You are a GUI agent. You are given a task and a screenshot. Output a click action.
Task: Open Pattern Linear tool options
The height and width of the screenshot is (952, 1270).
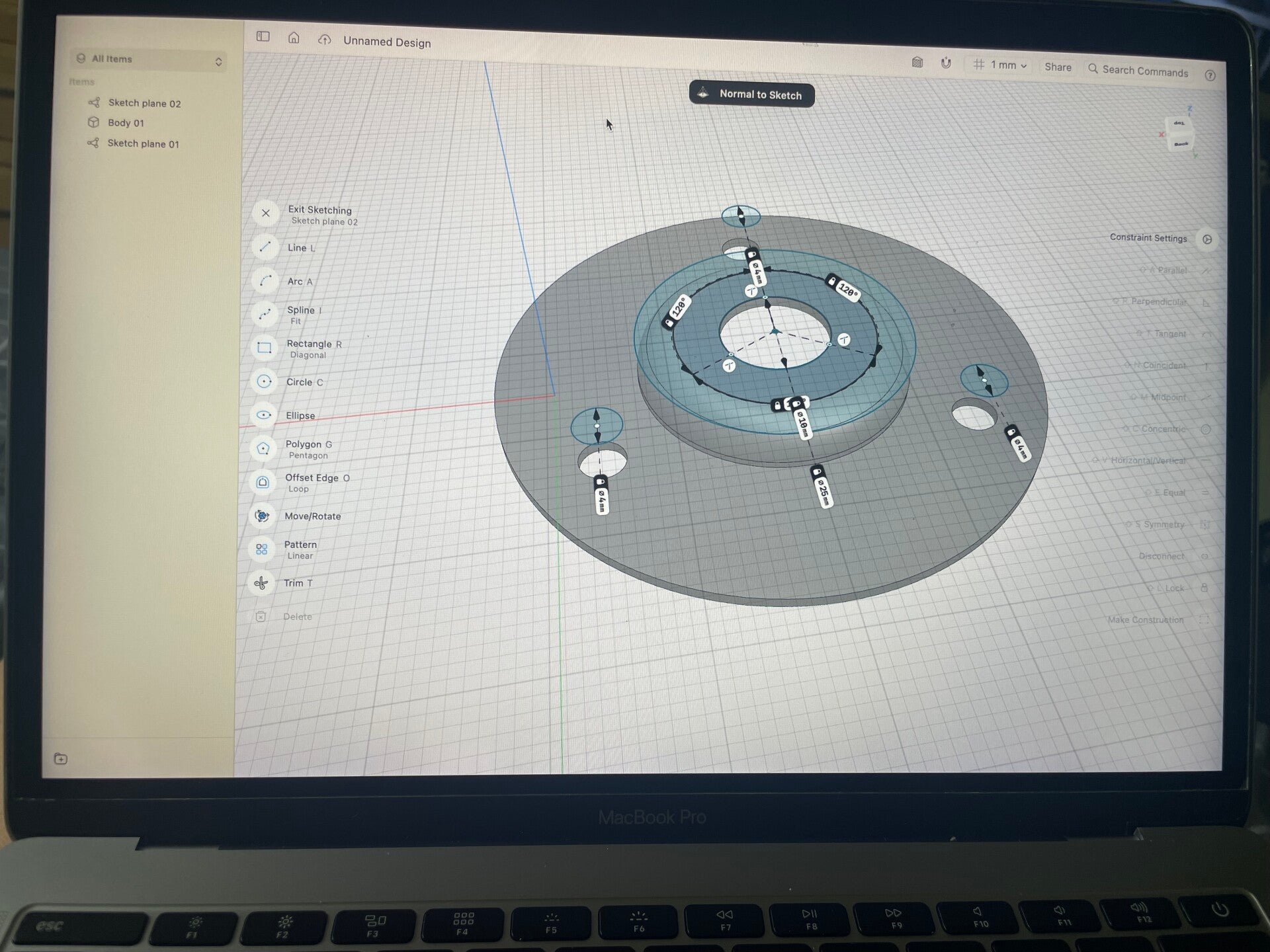point(262,549)
